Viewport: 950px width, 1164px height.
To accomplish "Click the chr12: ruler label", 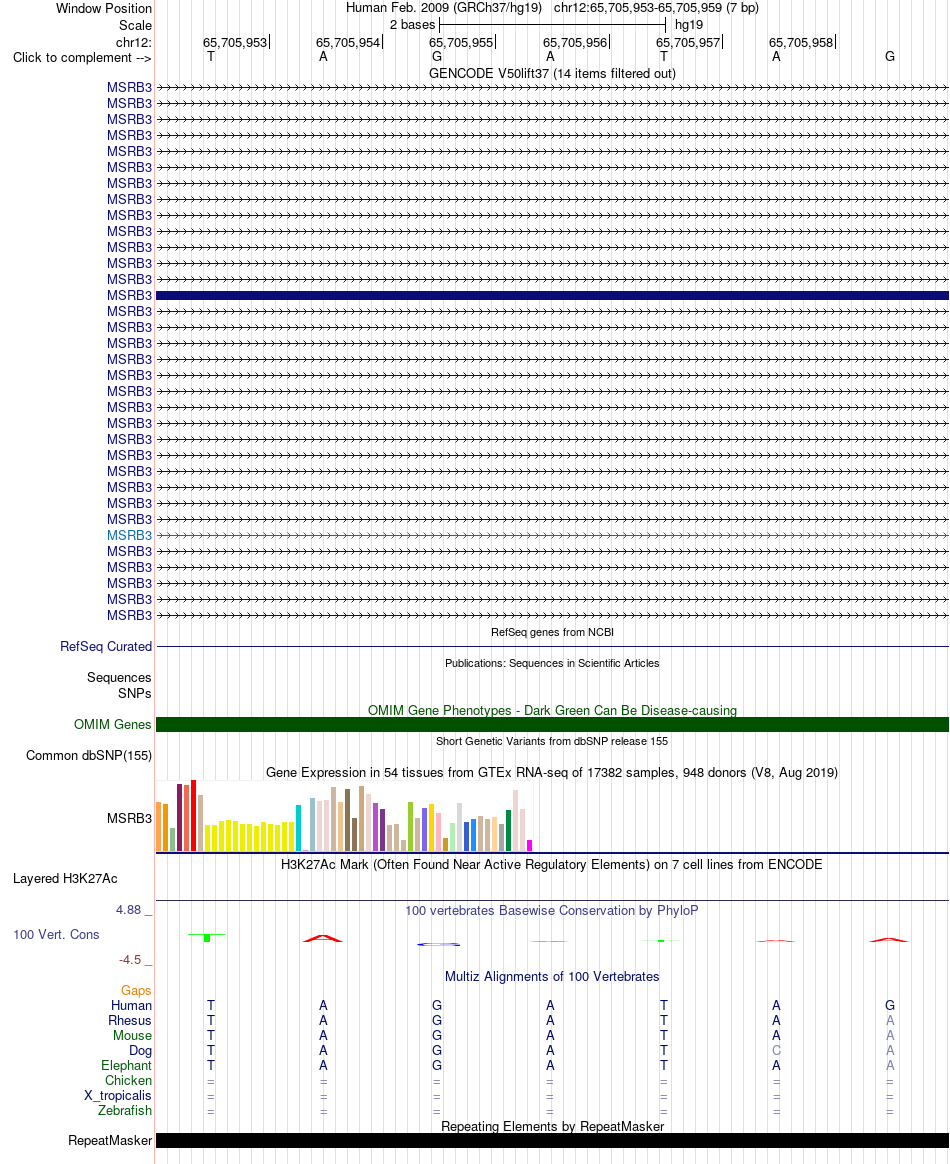I will click(134, 42).
